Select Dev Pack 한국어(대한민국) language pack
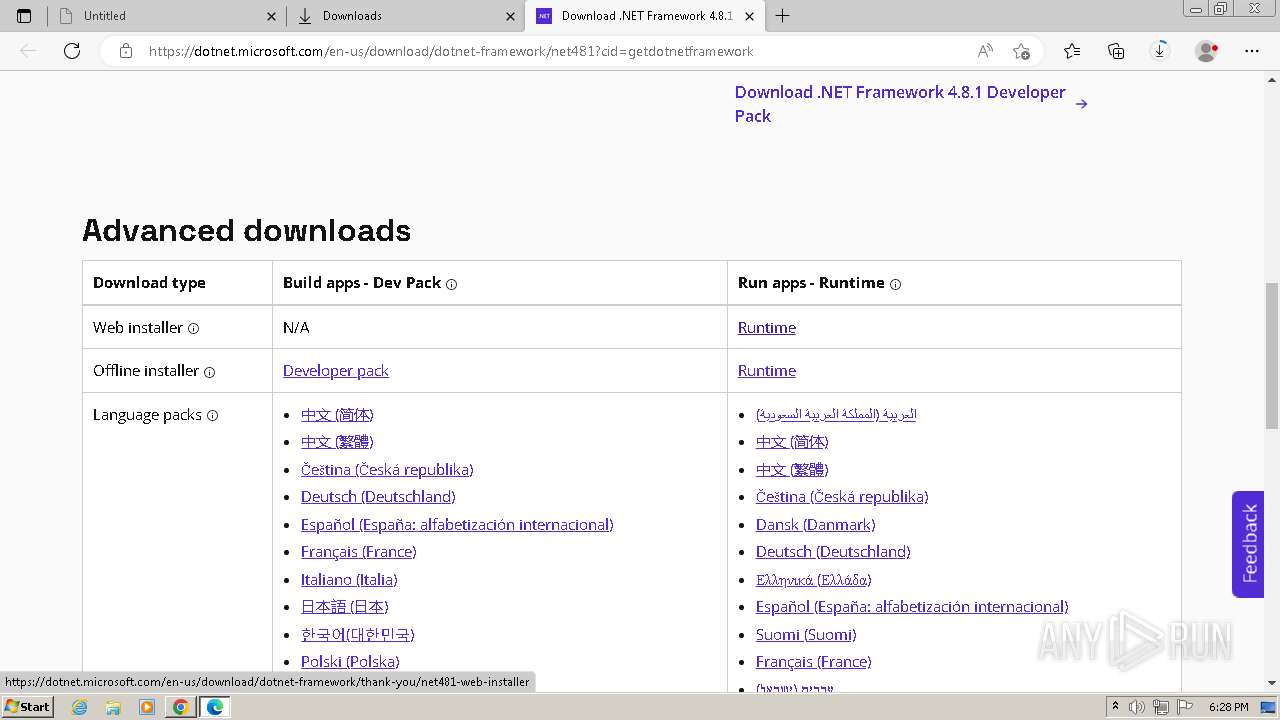This screenshot has width=1280, height=720. click(x=357, y=634)
